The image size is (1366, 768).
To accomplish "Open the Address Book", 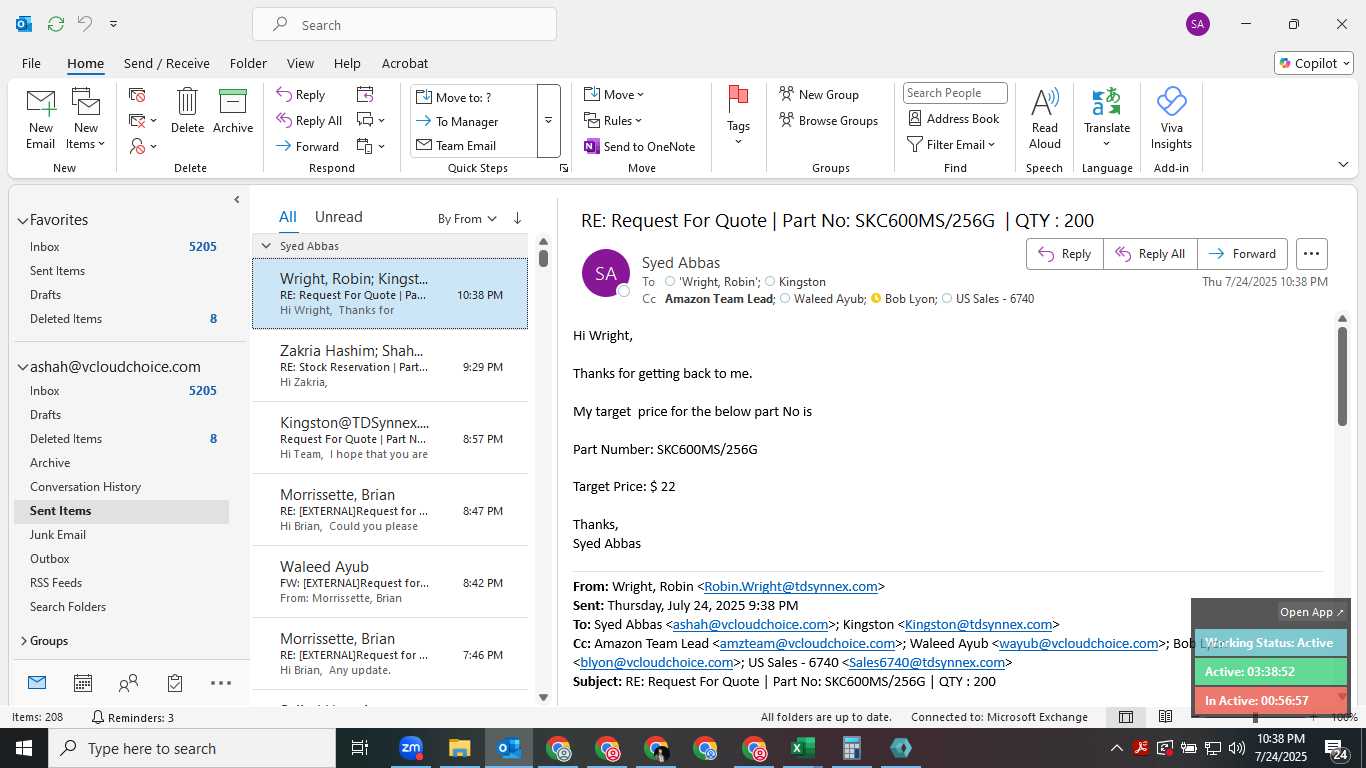I will pos(954,118).
